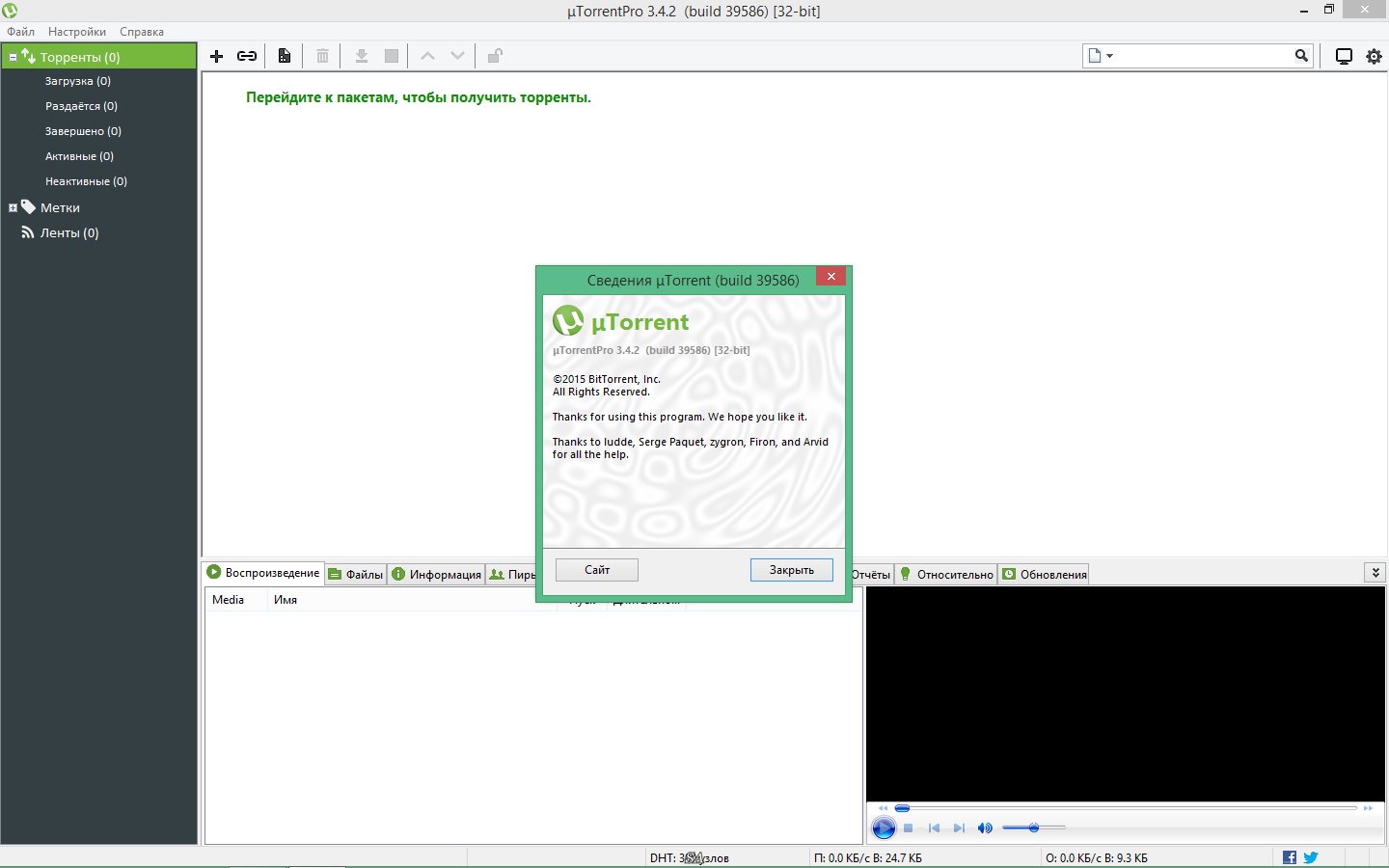Click the download speed status text
This screenshot has height=868, width=1389.
[868, 857]
